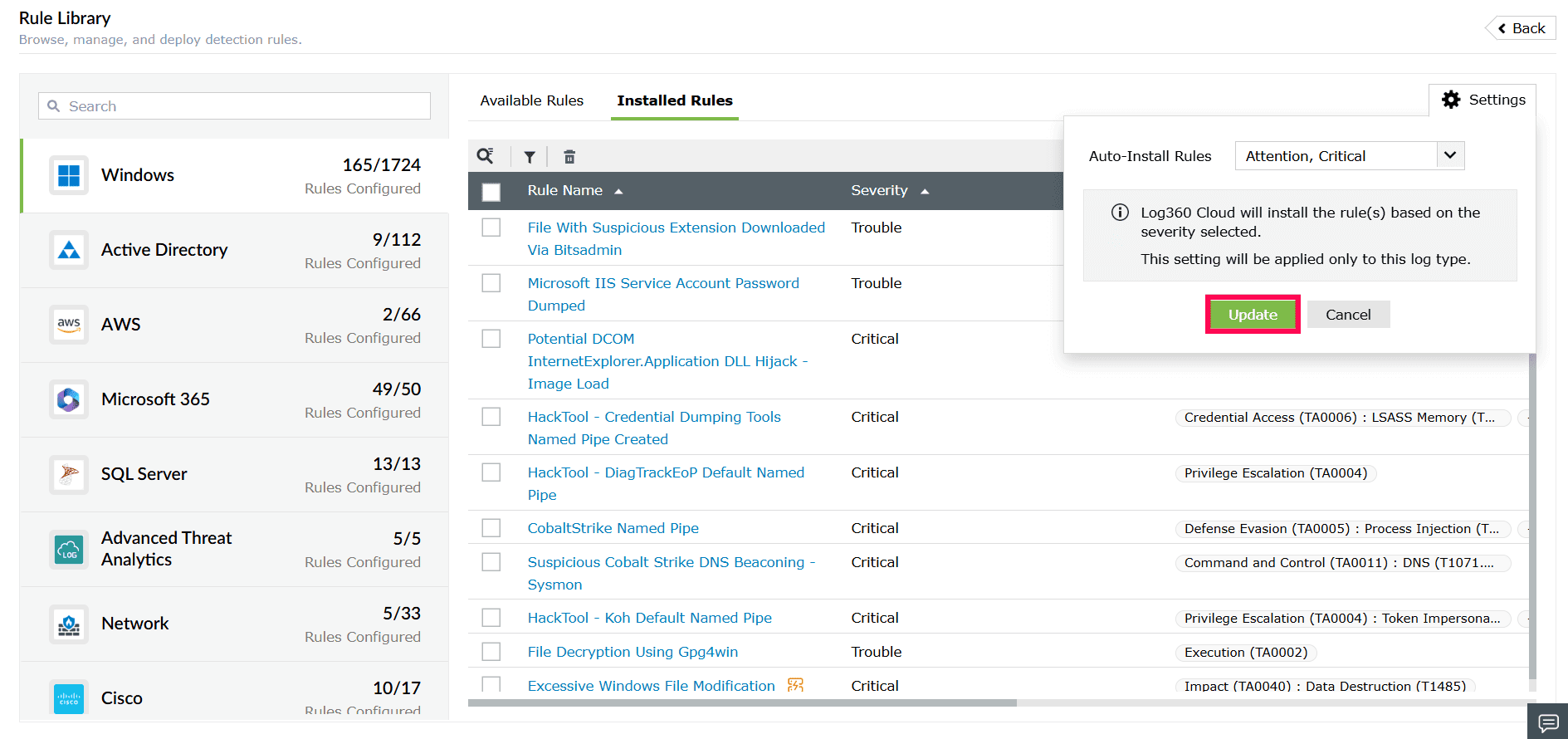The height and width of the screenshot is (739, 1568).
Task: Select Windows 165/1724 log type row
Action: click(x=235, y=176)
